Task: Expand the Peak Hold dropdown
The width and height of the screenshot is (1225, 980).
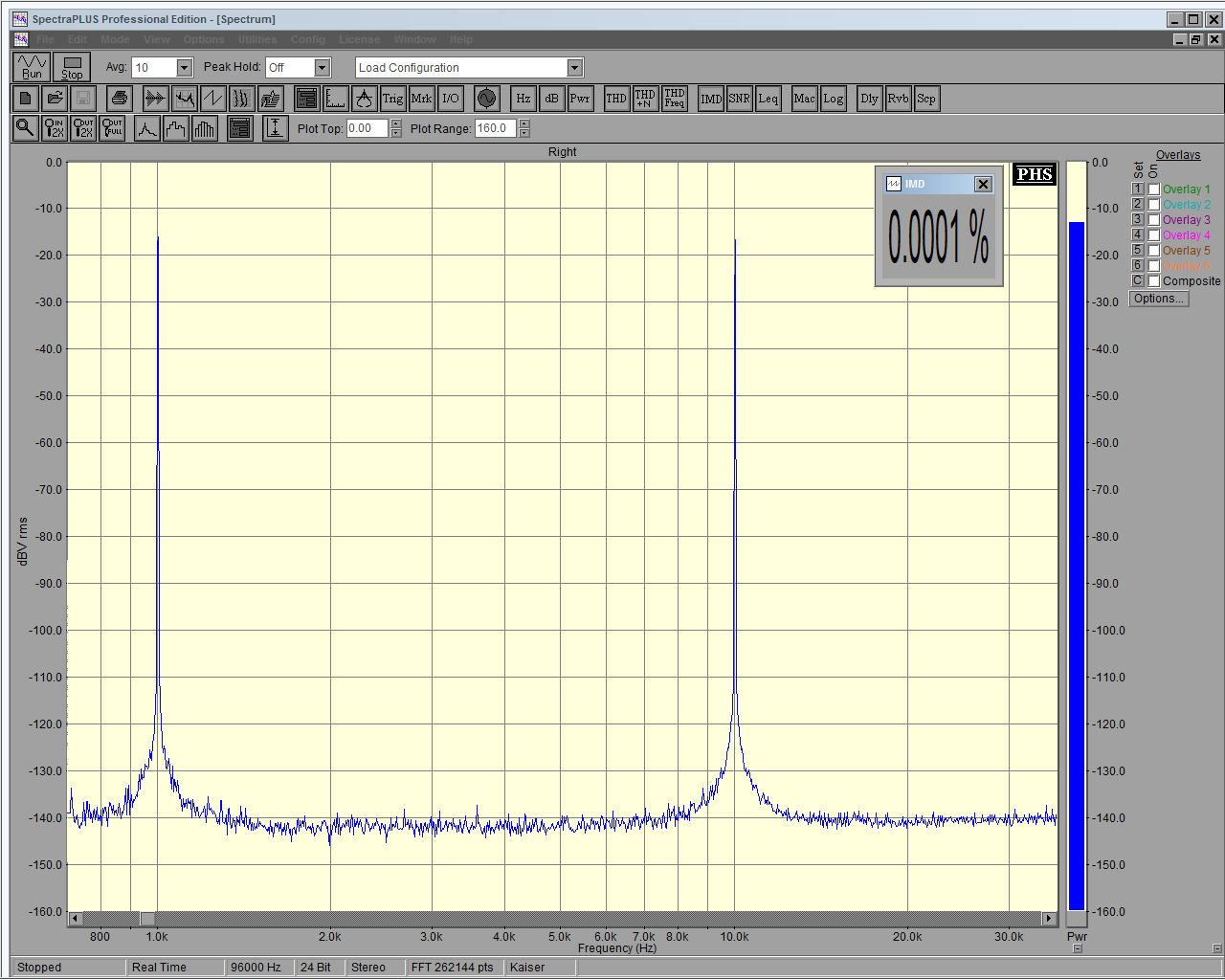Action: (x=323, y=68)
